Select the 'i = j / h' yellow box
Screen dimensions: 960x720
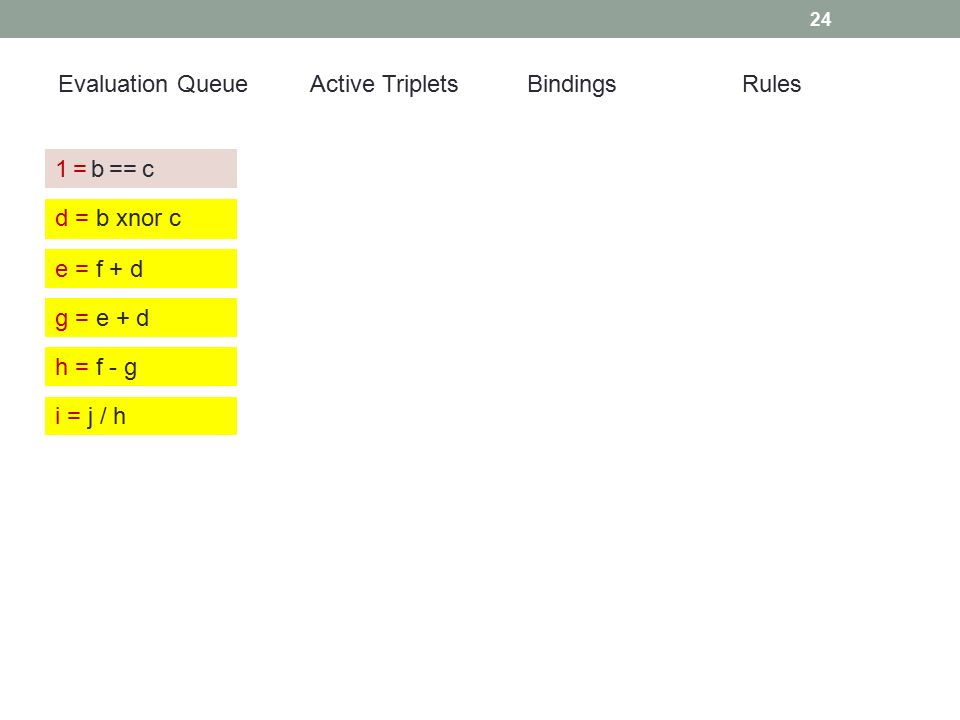point(141,416)
